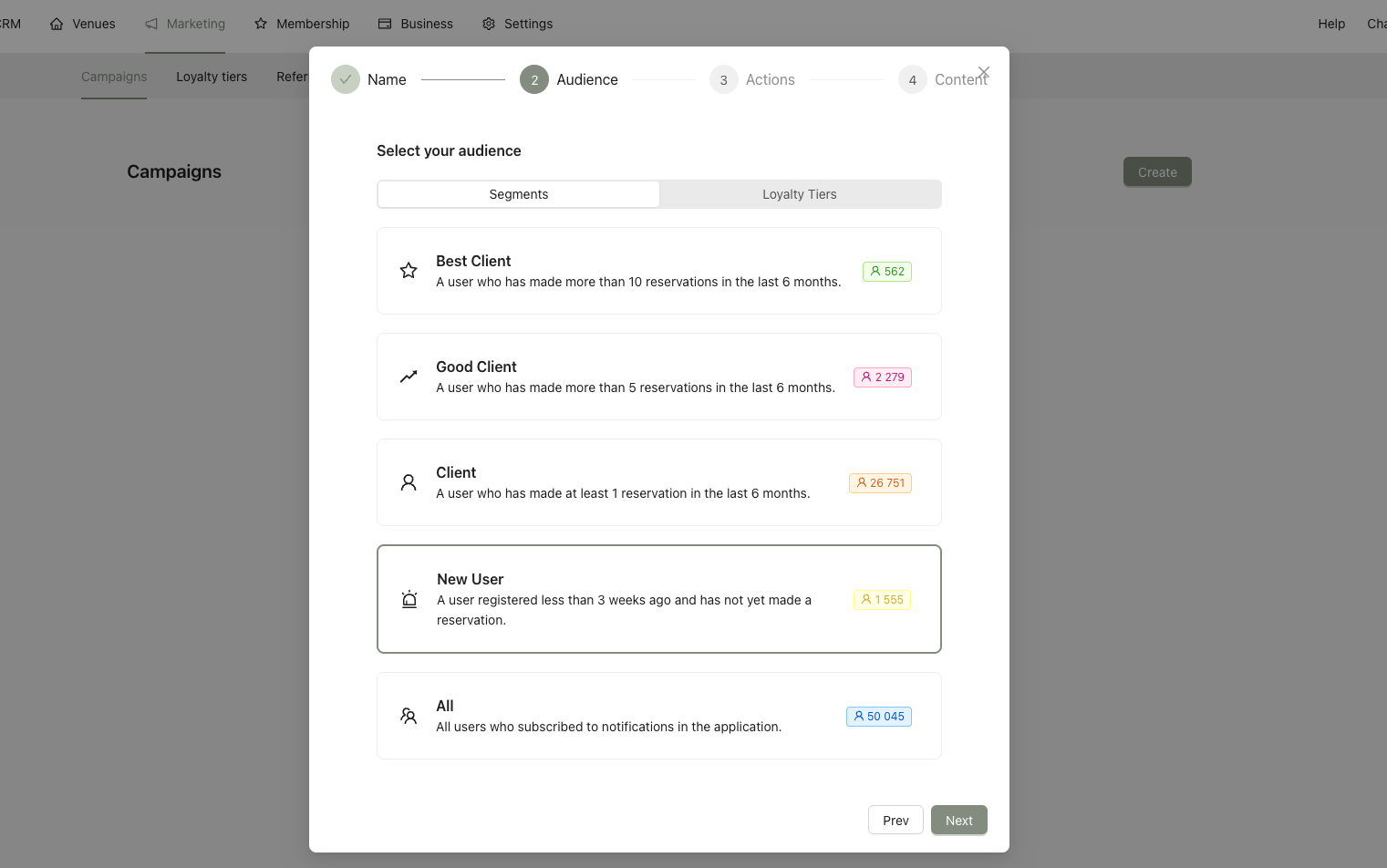This screenshot has width=1387, height=868.
Task: Select the Best Client segment card
Action: (658, 271)
